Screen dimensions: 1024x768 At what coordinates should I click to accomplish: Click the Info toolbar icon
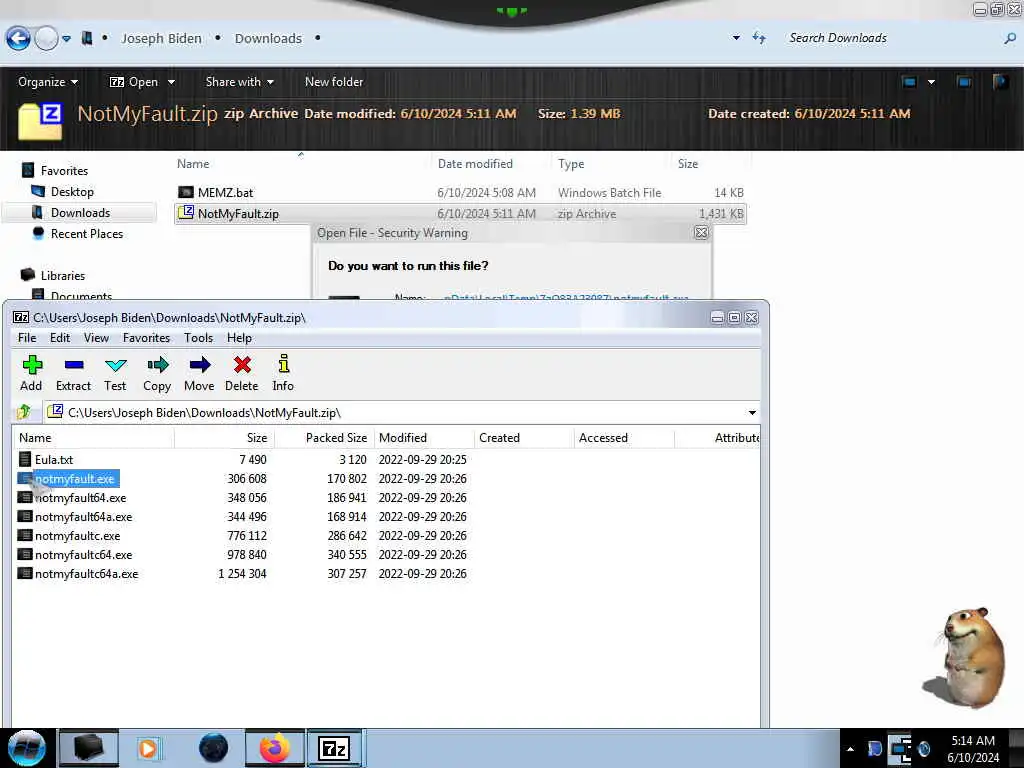pos(283,373)
